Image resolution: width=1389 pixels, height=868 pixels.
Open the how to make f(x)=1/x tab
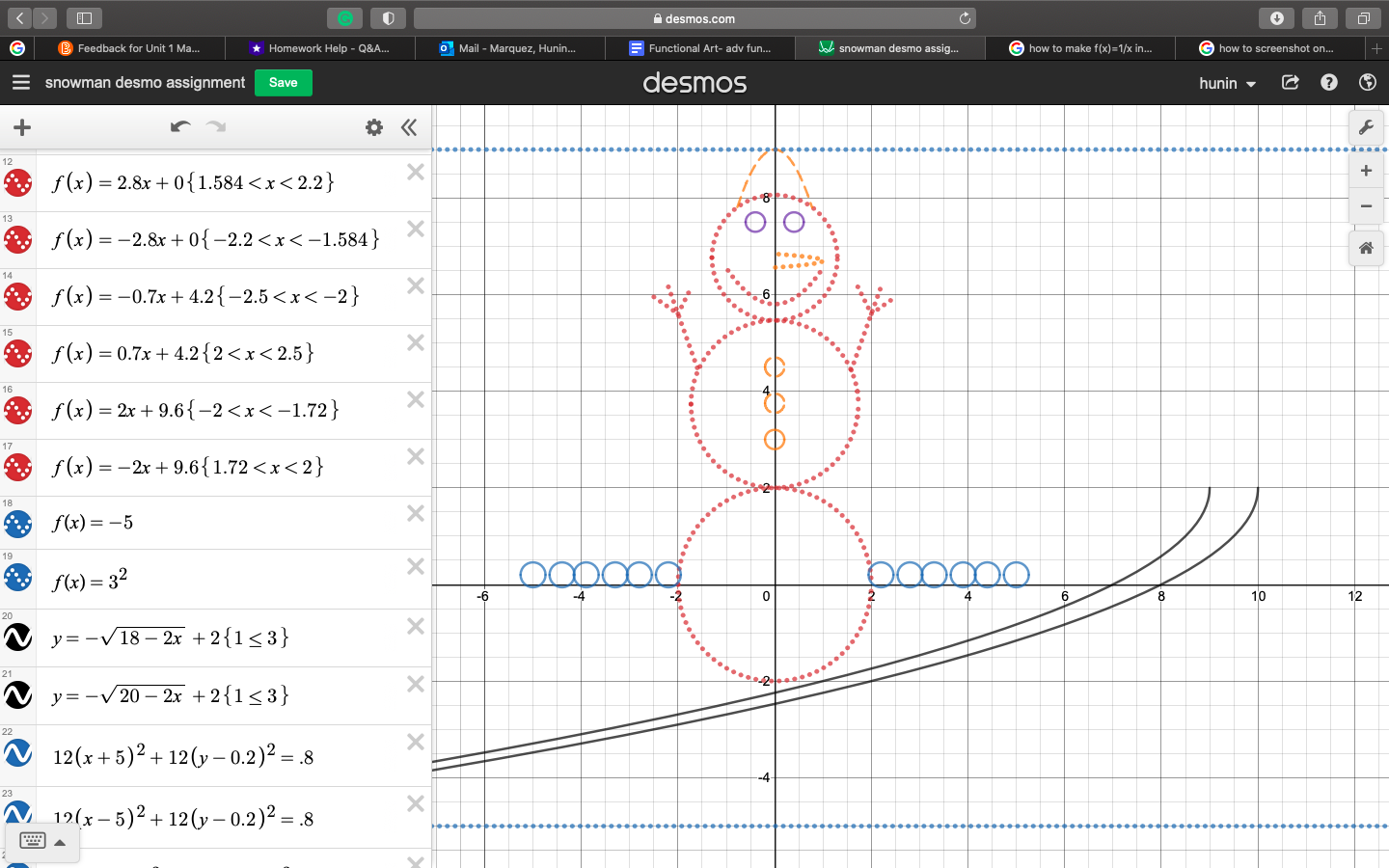tap(1080, 48)
